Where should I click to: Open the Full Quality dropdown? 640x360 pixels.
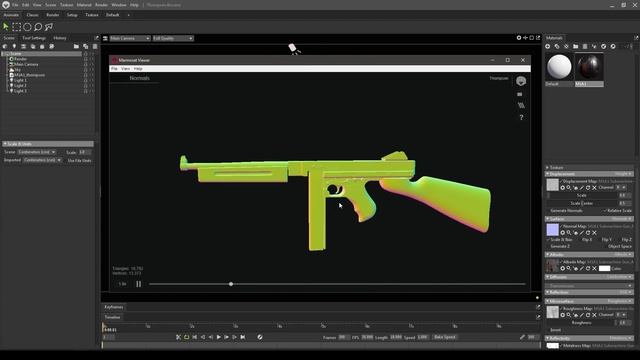pyautogui.click(x=173, y=38)
